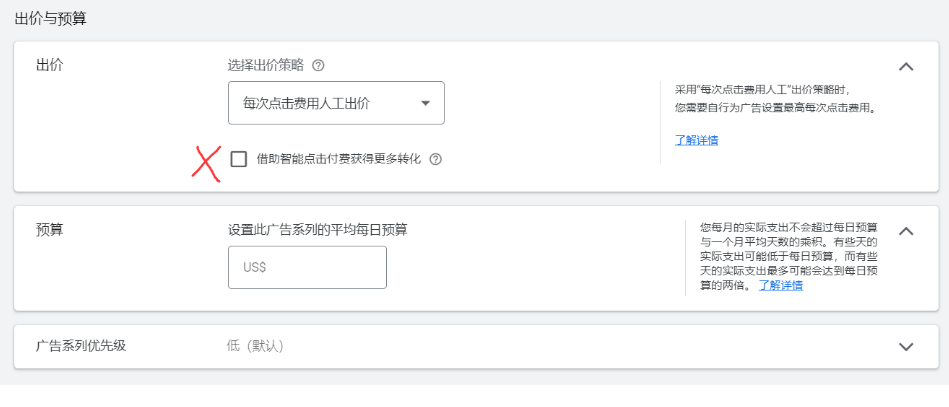The height and width of the screenshot is (407, 949).
Task: Click the 出价与预算 page heading
Action: pyautogui.click(x=50, y=18)
